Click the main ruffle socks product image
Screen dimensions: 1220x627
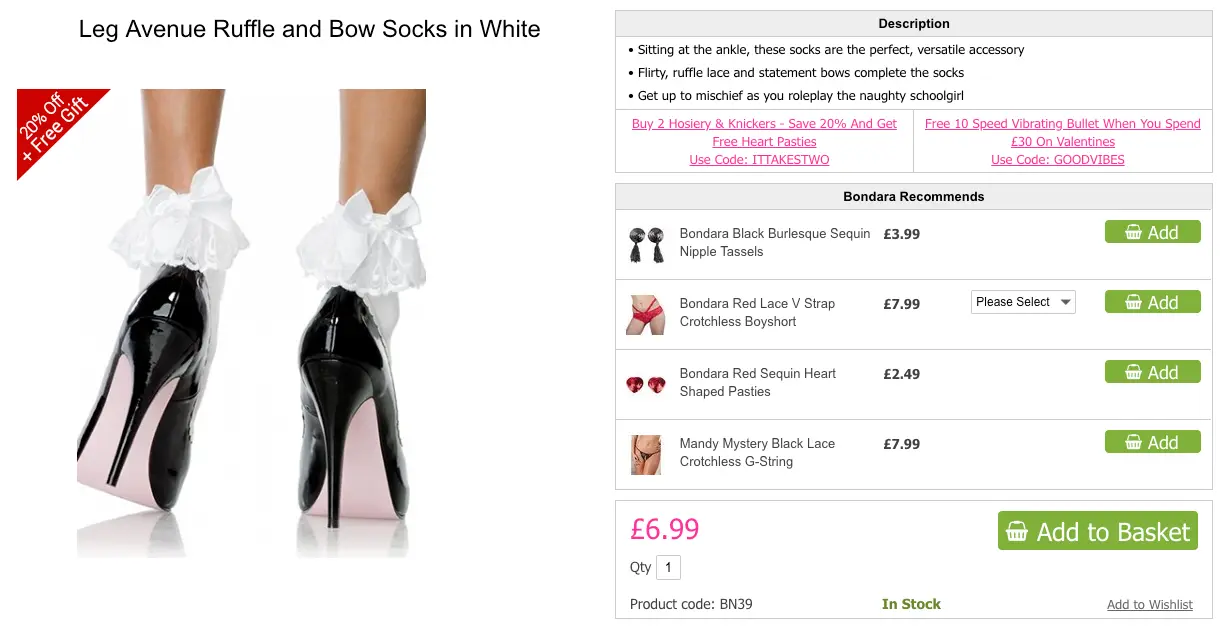coord(252,323)
